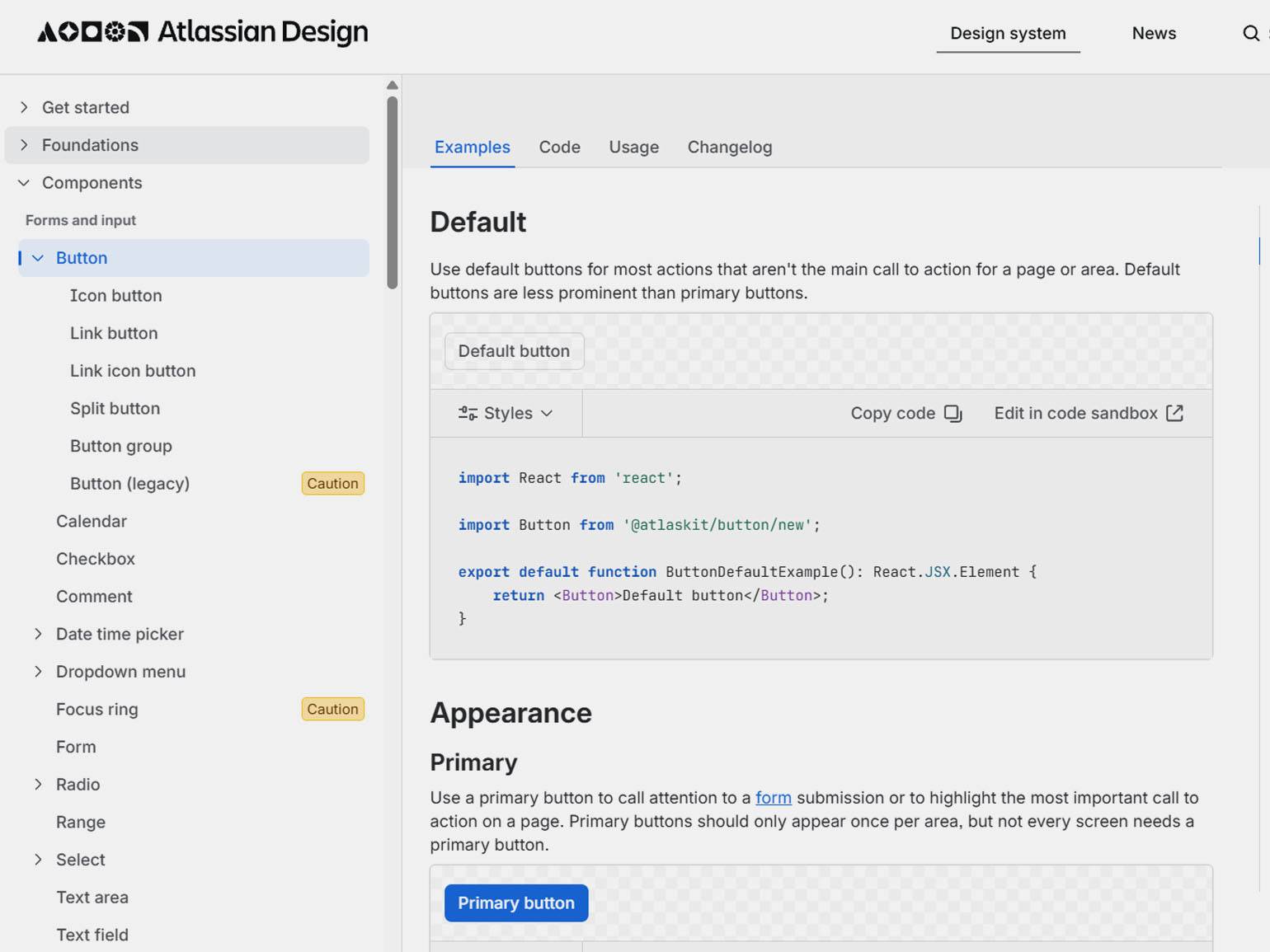Follow the form hyperlink

point(774,798)
